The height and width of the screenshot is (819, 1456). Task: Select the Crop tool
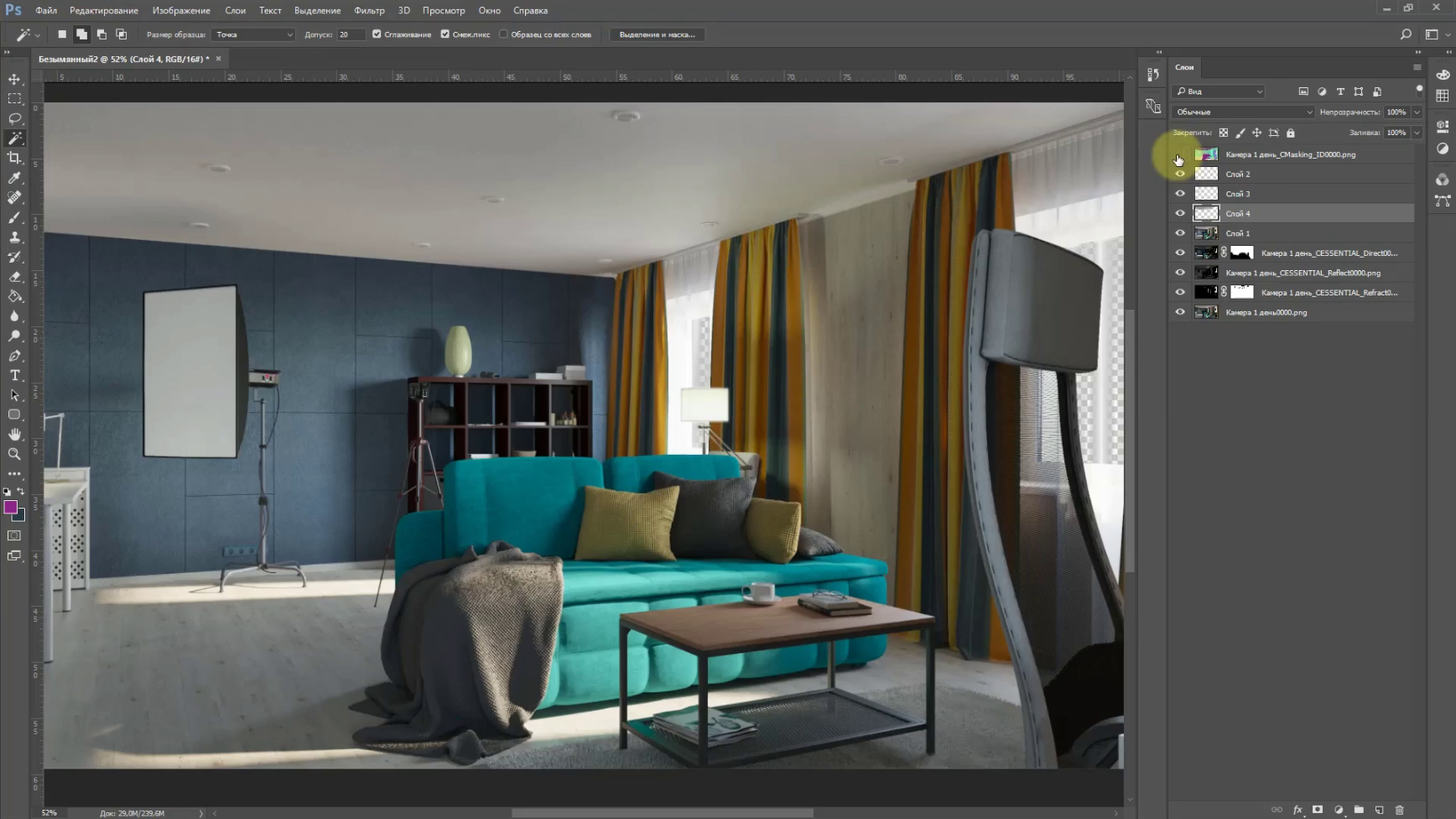pyautogui.click(x=14, y=158)
